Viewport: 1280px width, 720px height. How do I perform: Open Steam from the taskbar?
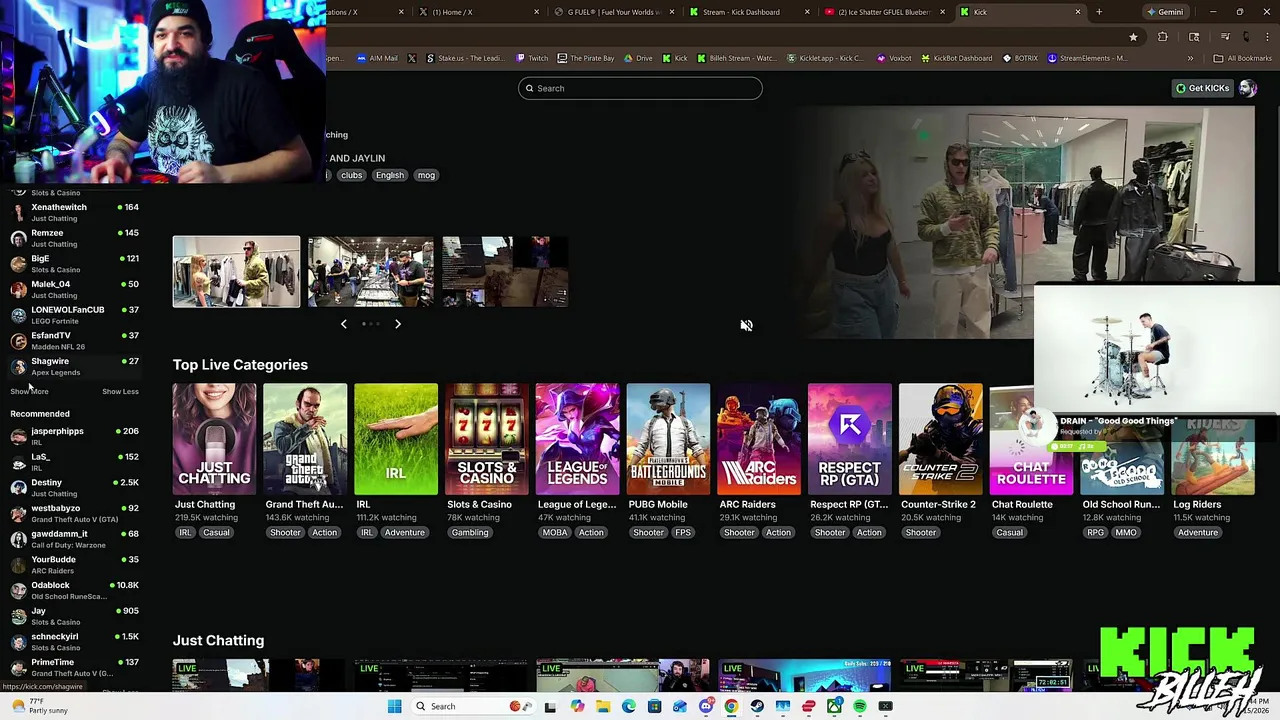[x=757, y=706]
